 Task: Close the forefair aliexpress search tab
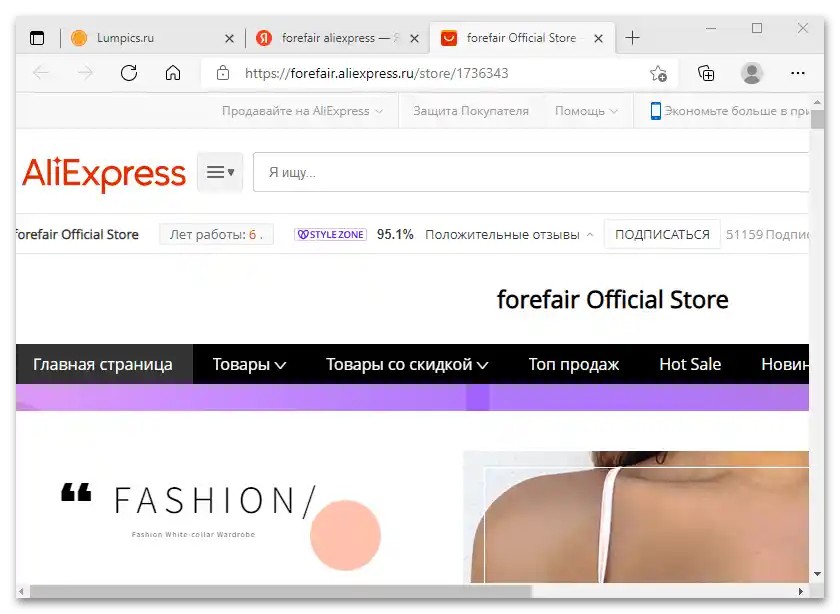tap(414, 39)
